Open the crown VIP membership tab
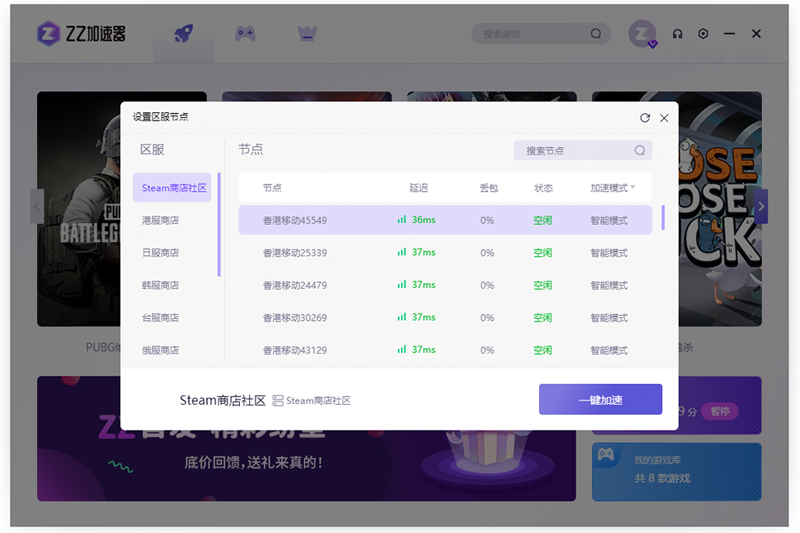800x533 pixels. pos(307,33)
